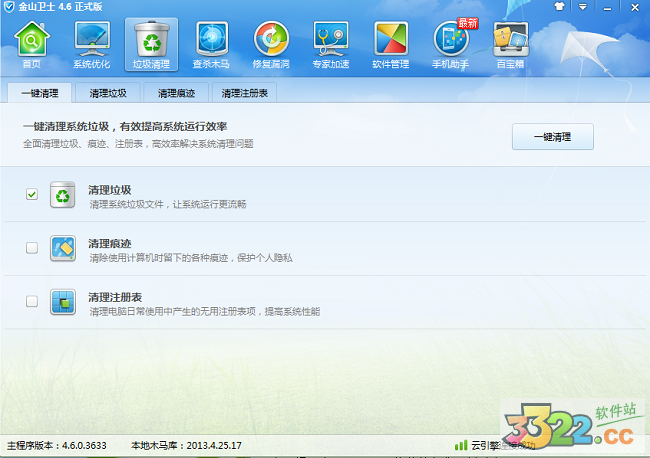This screenshot has width=650, height=458.
Task: Select the 垃圾清理 trash cleanup icon
Action: click(x=151, y=45)
